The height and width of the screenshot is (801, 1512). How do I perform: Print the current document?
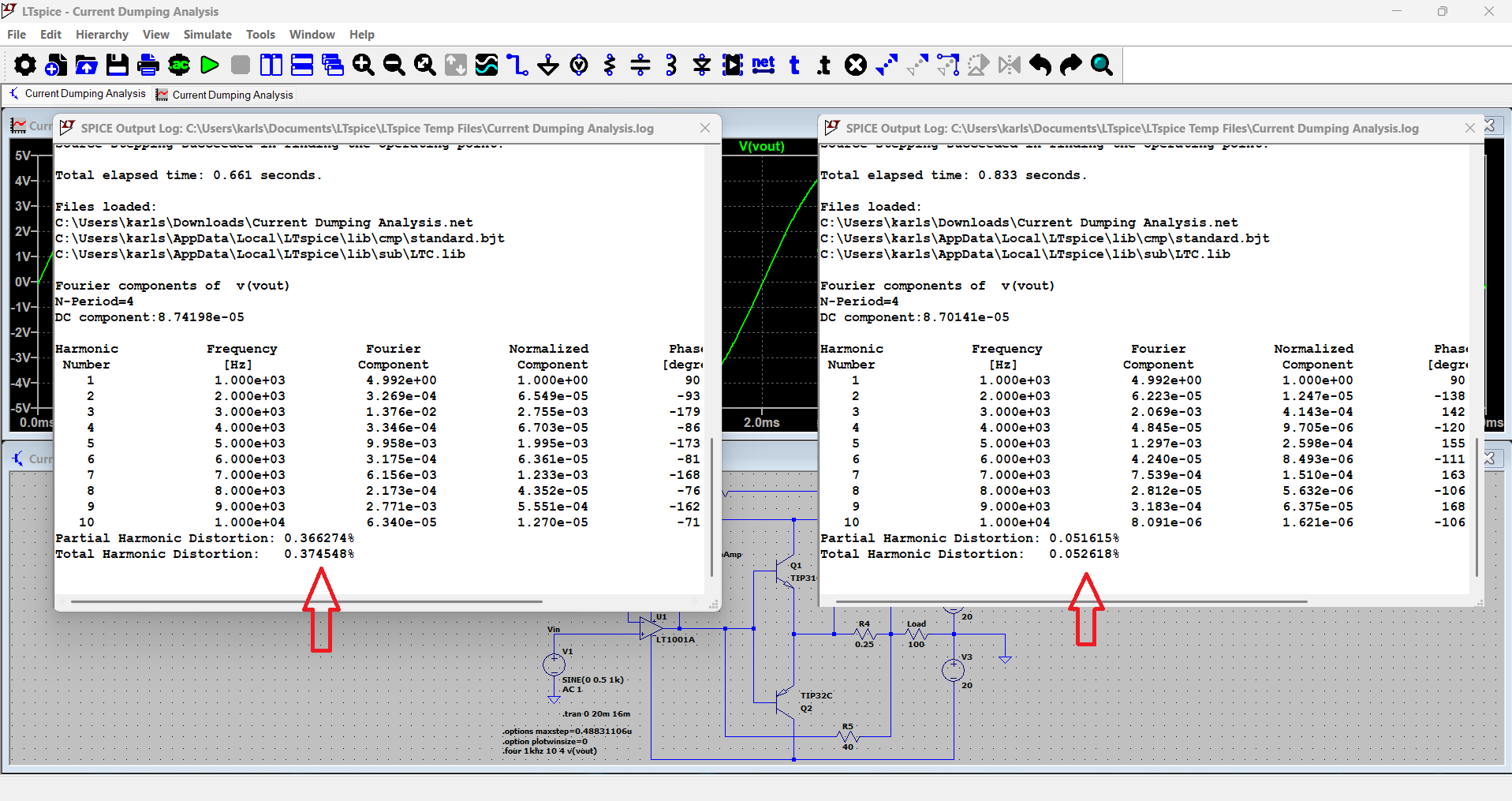coord(148,65)
